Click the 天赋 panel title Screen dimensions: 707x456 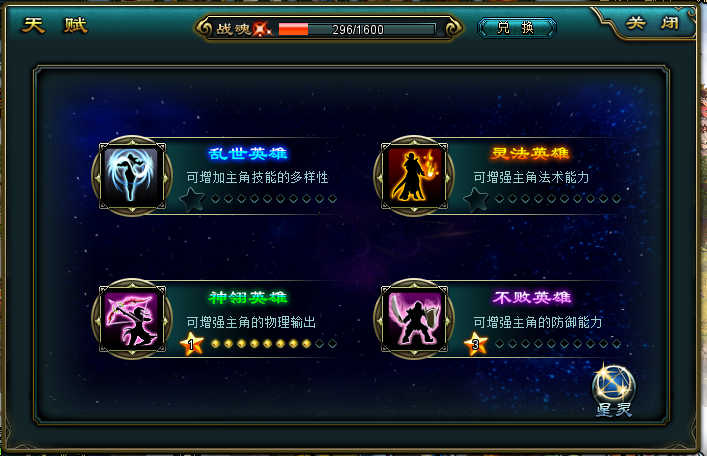tap(55, 25)
